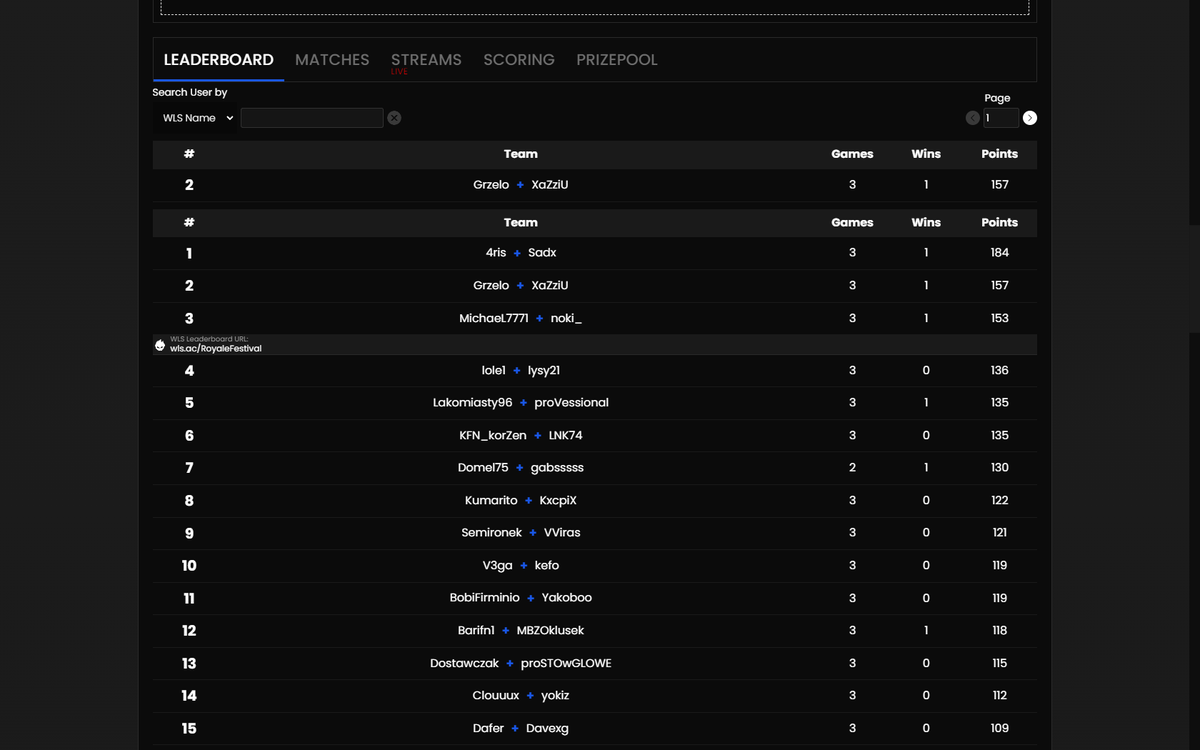Click player KFN_korZen in rank 6
Viewport: 1200px width, 750px height.
493,436
